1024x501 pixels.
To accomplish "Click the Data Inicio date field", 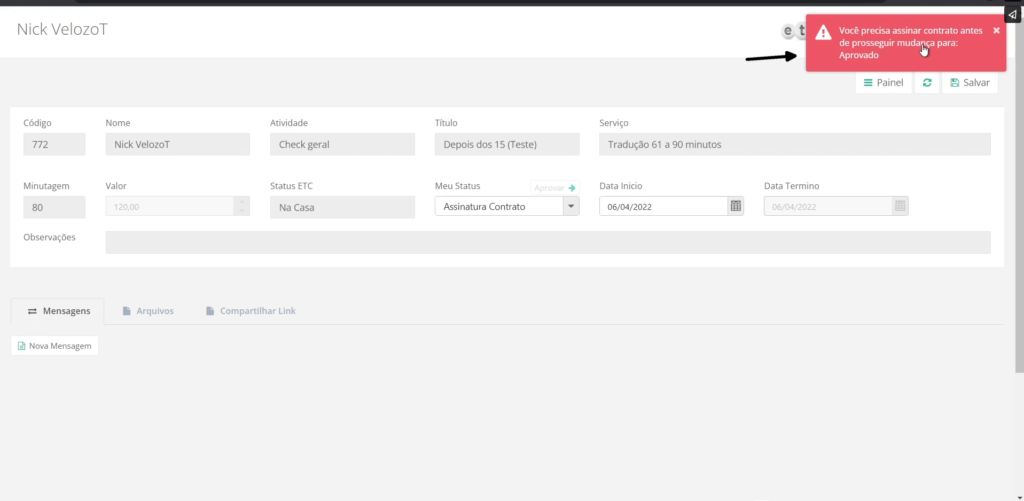I will (662, 206).
